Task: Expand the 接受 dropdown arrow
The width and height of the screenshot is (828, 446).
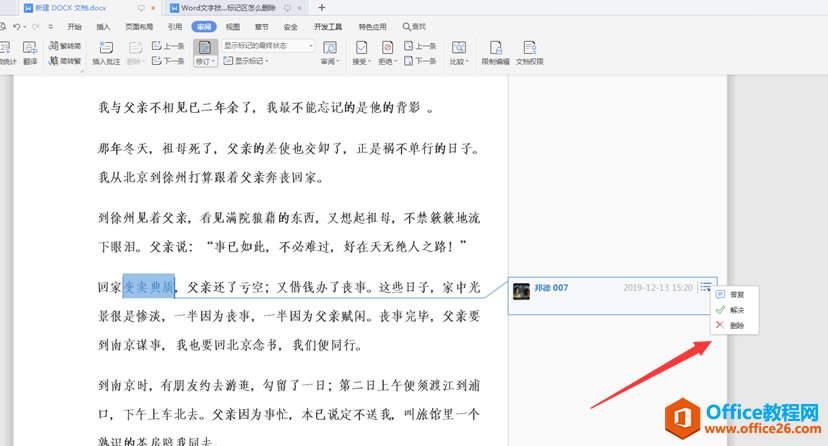Action: [369, 62]
